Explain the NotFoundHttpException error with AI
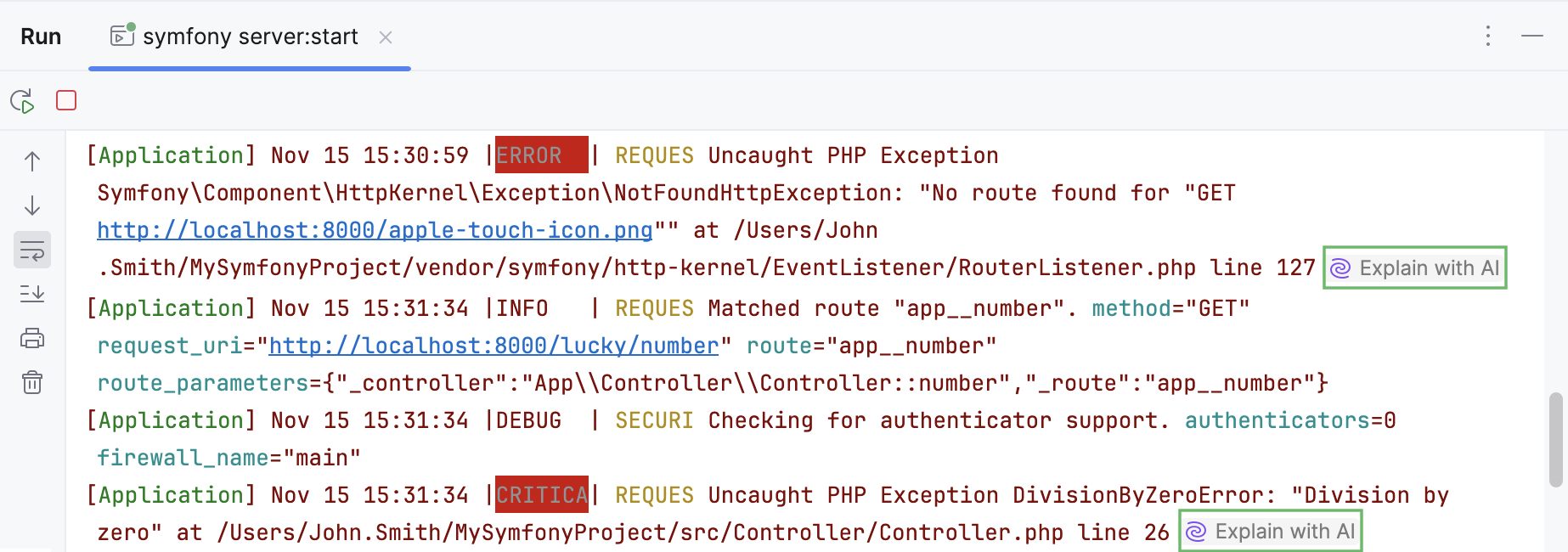Image resolution: width=1568 pixels, height=552 pixels. (x=1415, y=268)
